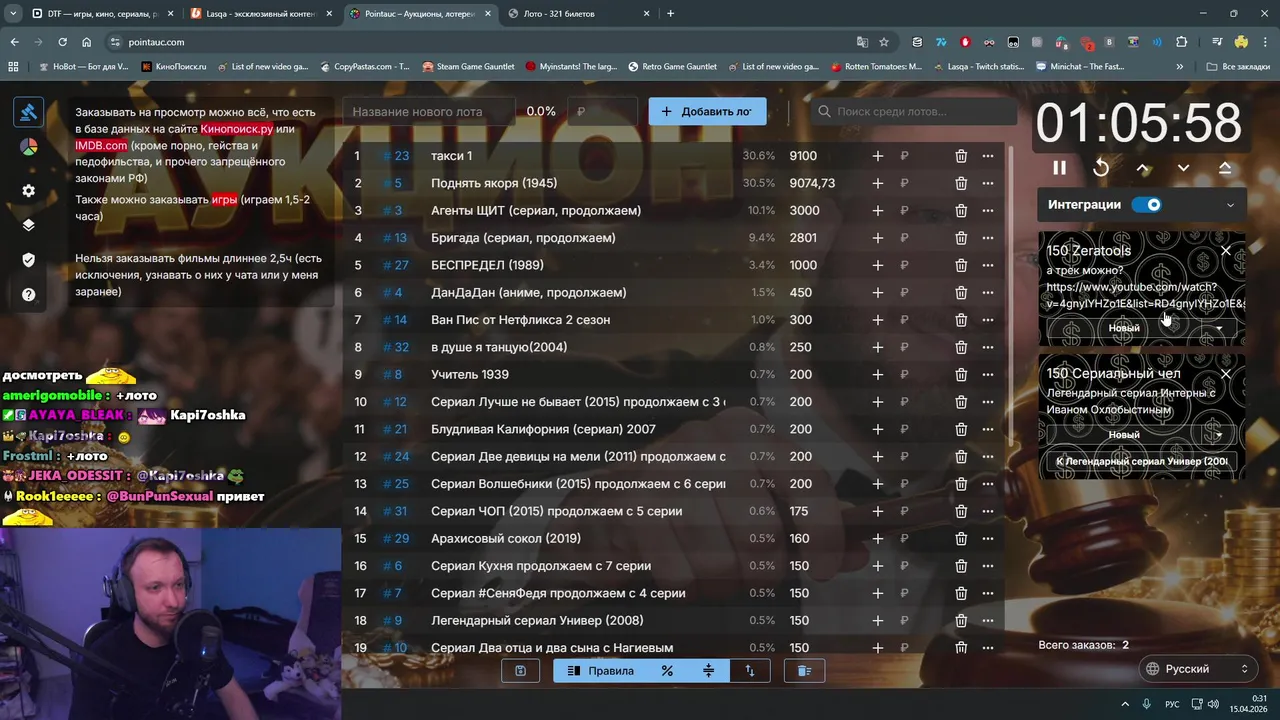The image size is (1280, 720).
Task: Click the 9074,73 amount of "Поднять якоря"
Action: [x=812, y=183]
